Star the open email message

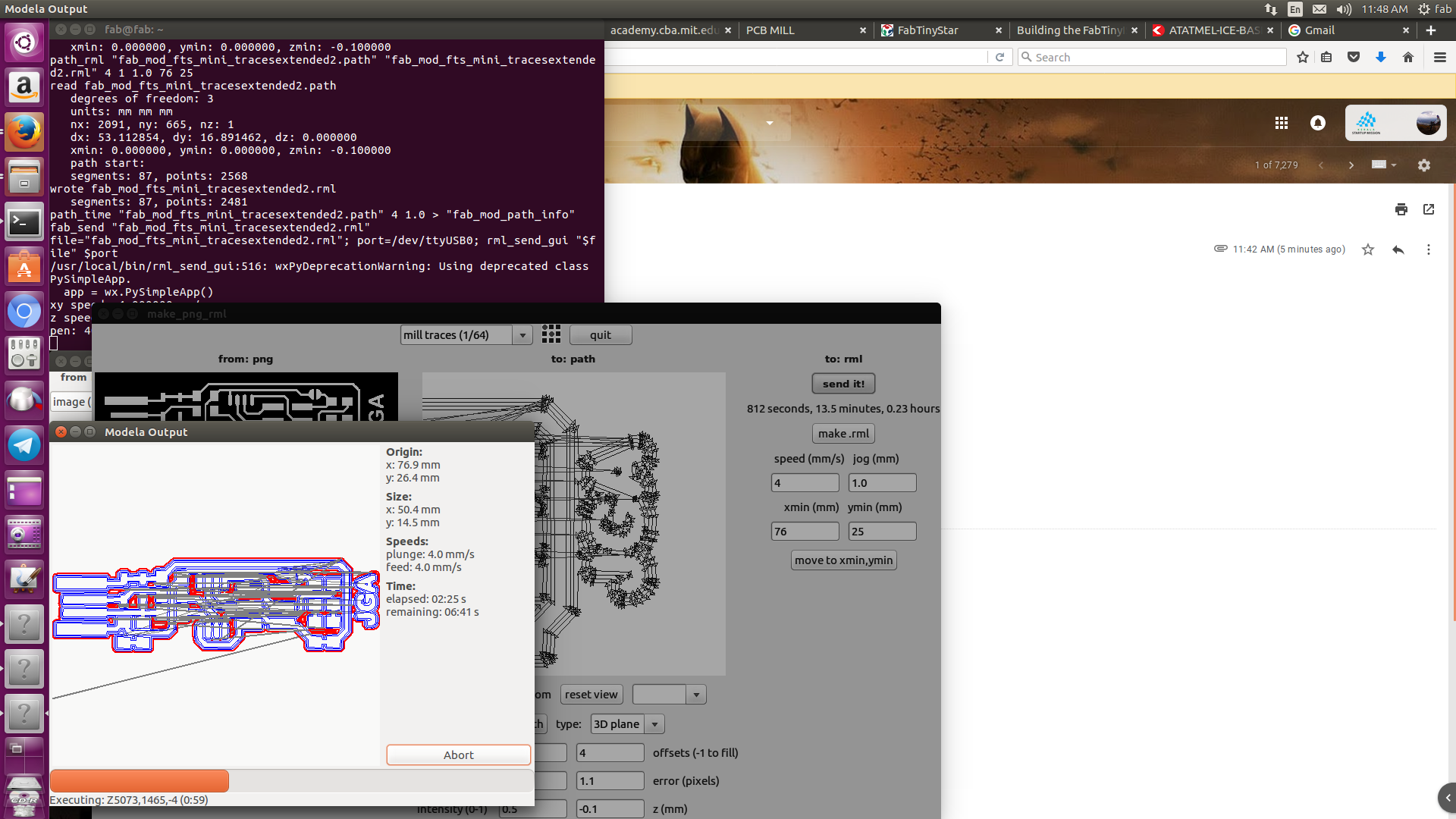(x=1367, y=249)
